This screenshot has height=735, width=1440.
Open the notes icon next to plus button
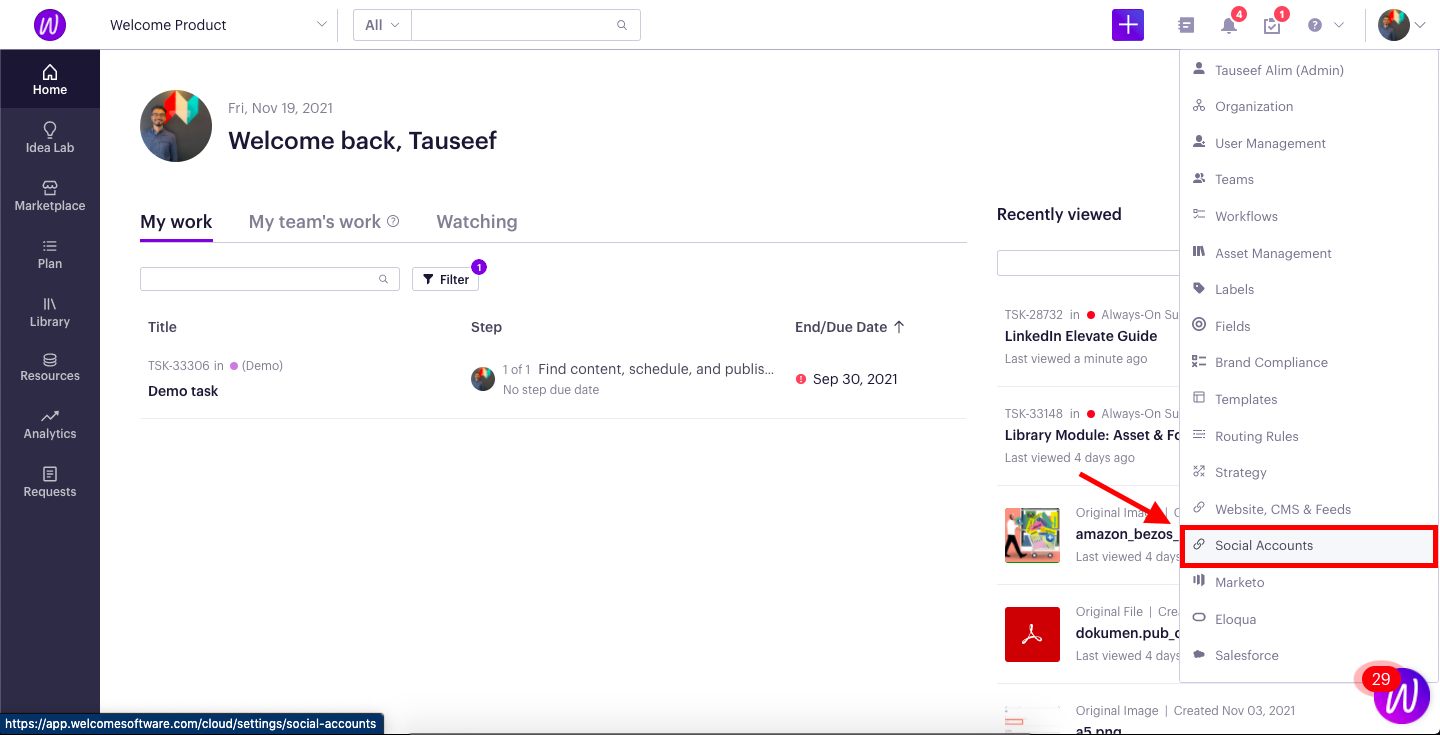click(1186, 25)
